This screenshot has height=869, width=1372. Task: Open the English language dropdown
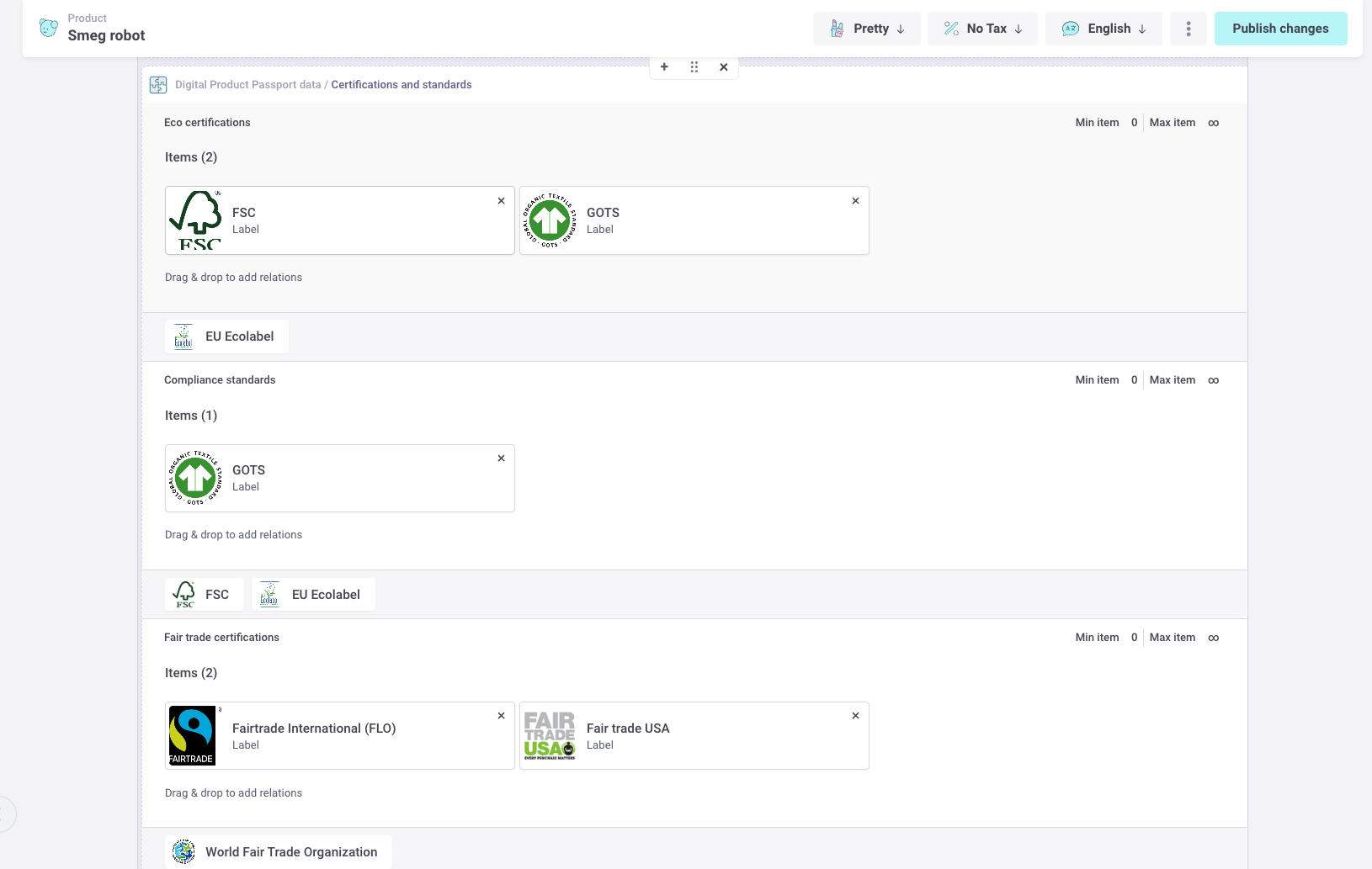click(1103, 29)
